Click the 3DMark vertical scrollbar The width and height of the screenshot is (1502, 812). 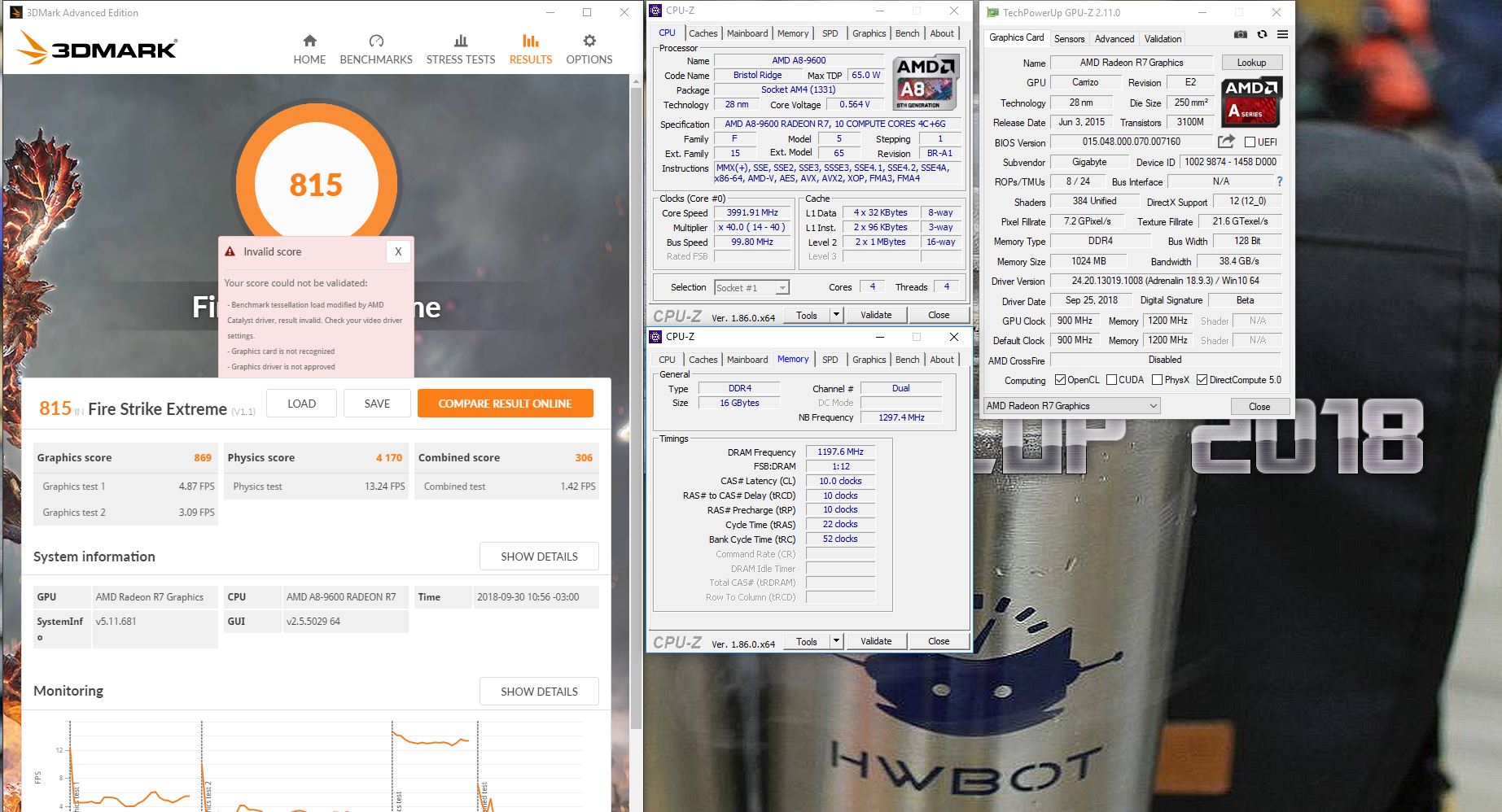click(636, 407)
